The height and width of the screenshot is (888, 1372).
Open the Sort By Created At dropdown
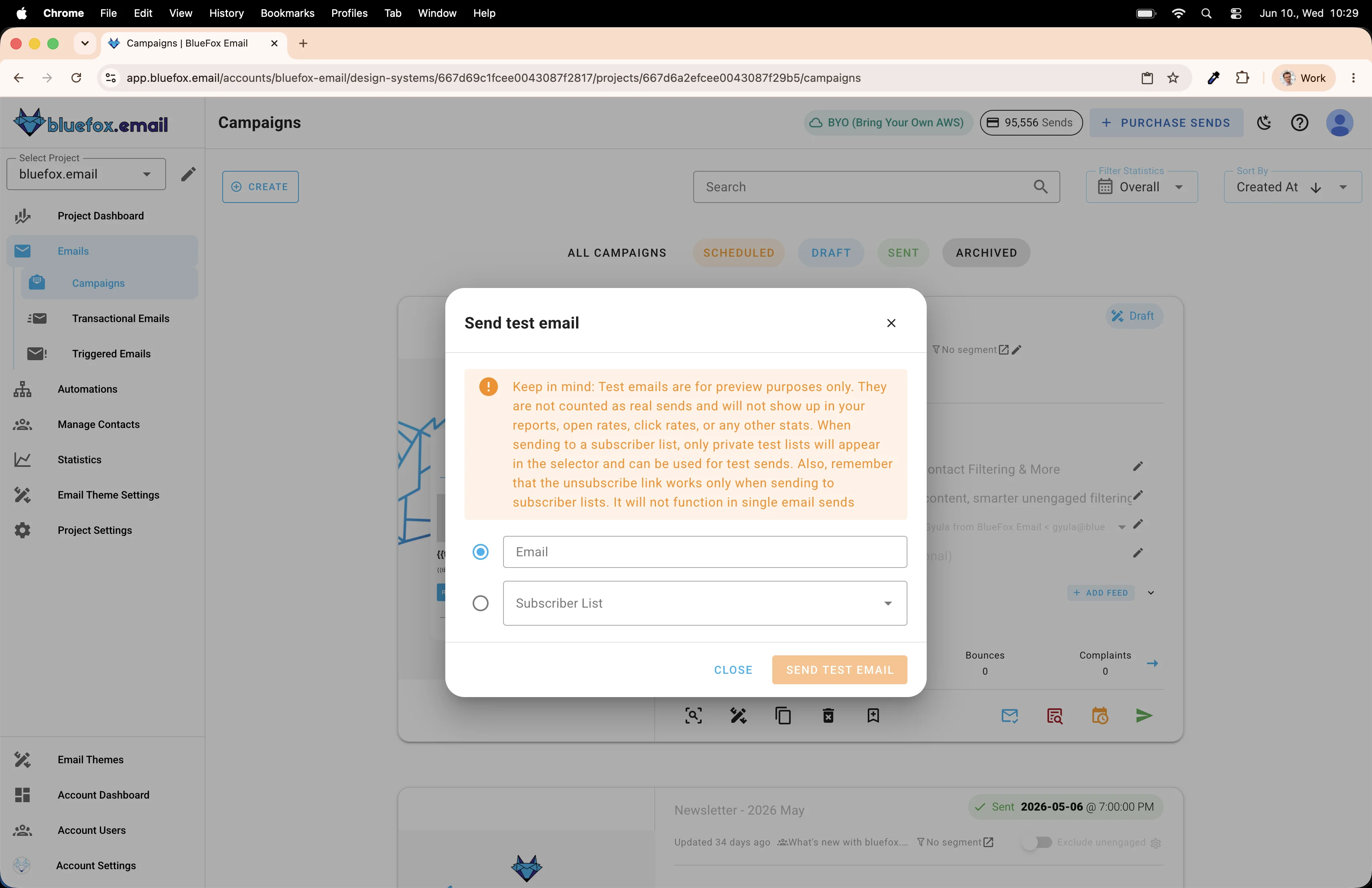pos(1293,187)
